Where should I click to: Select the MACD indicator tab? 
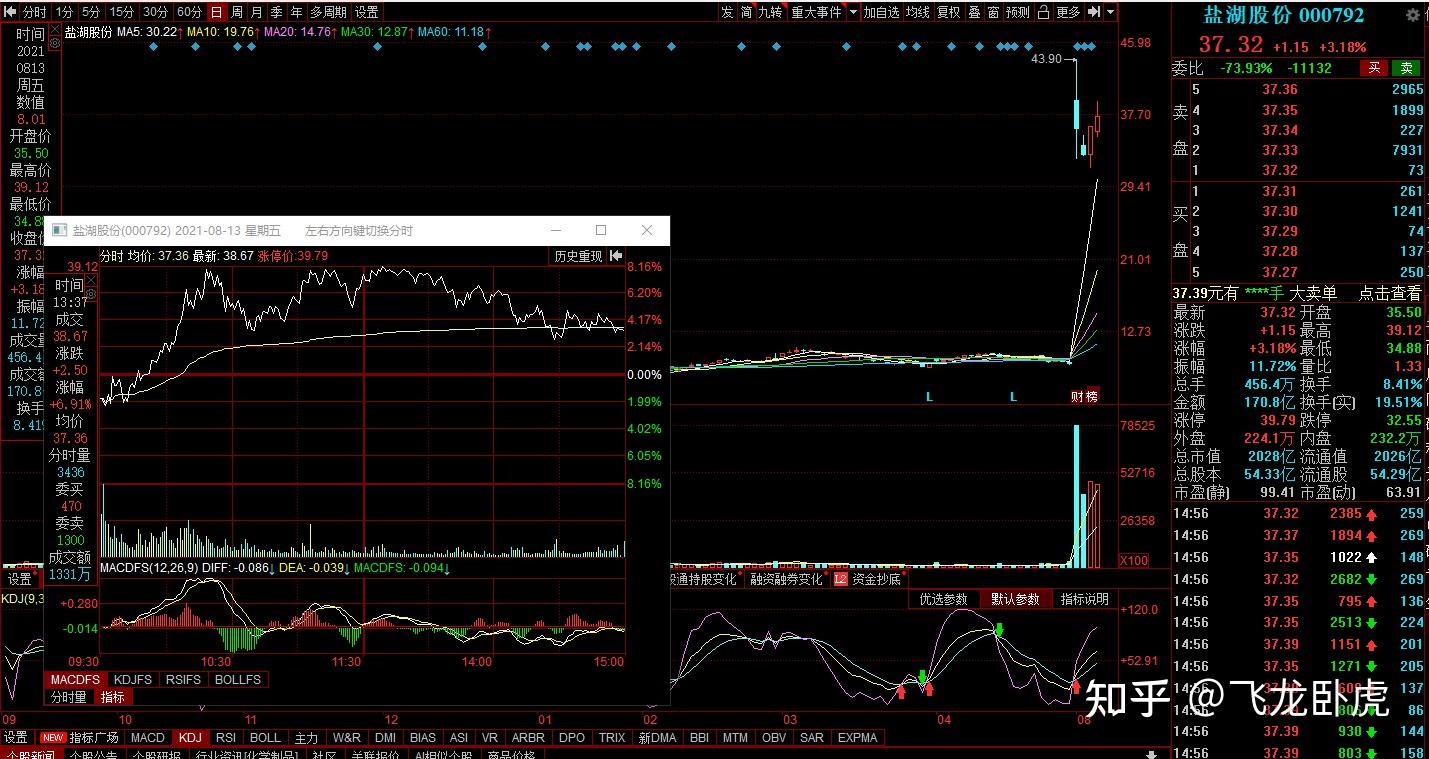147,738
